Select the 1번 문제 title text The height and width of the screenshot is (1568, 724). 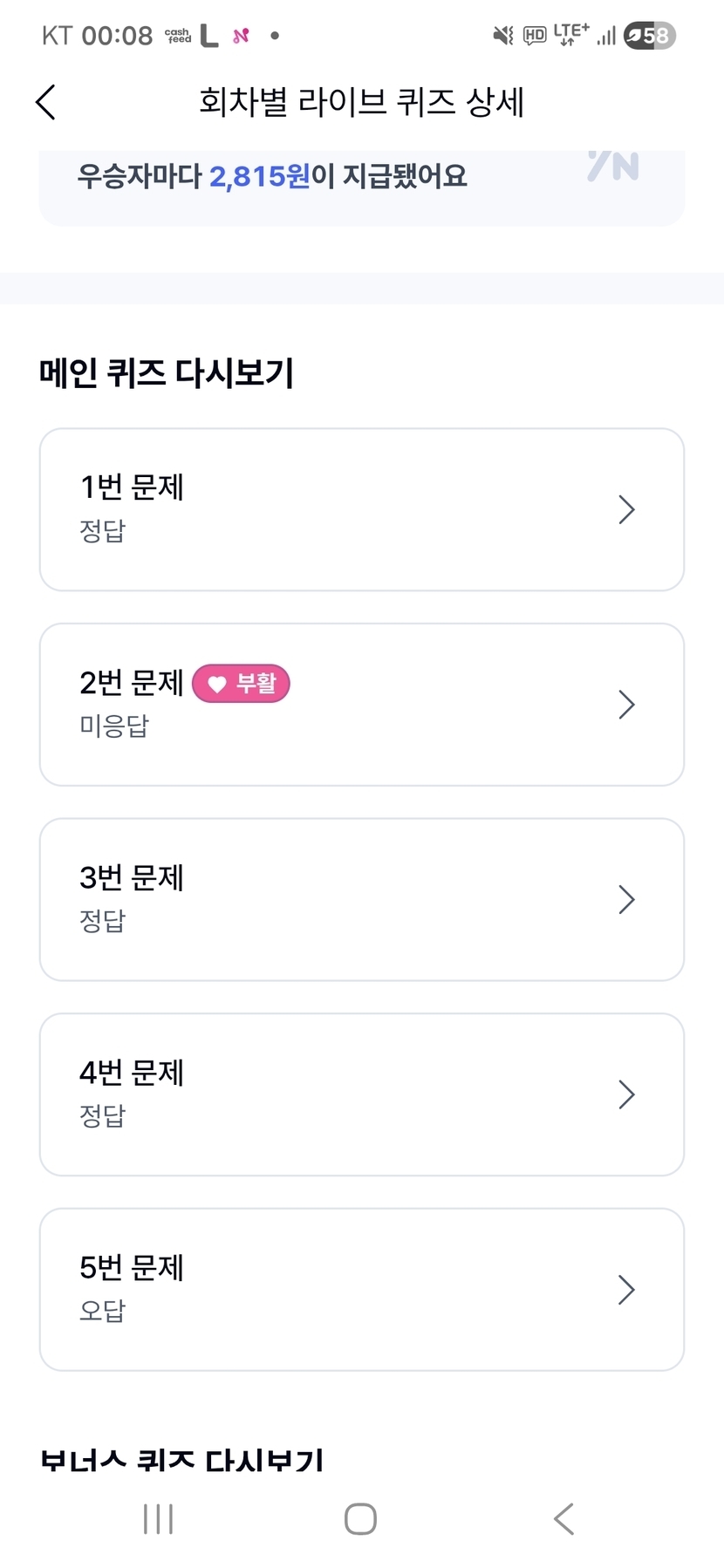[x=132, y=487]
